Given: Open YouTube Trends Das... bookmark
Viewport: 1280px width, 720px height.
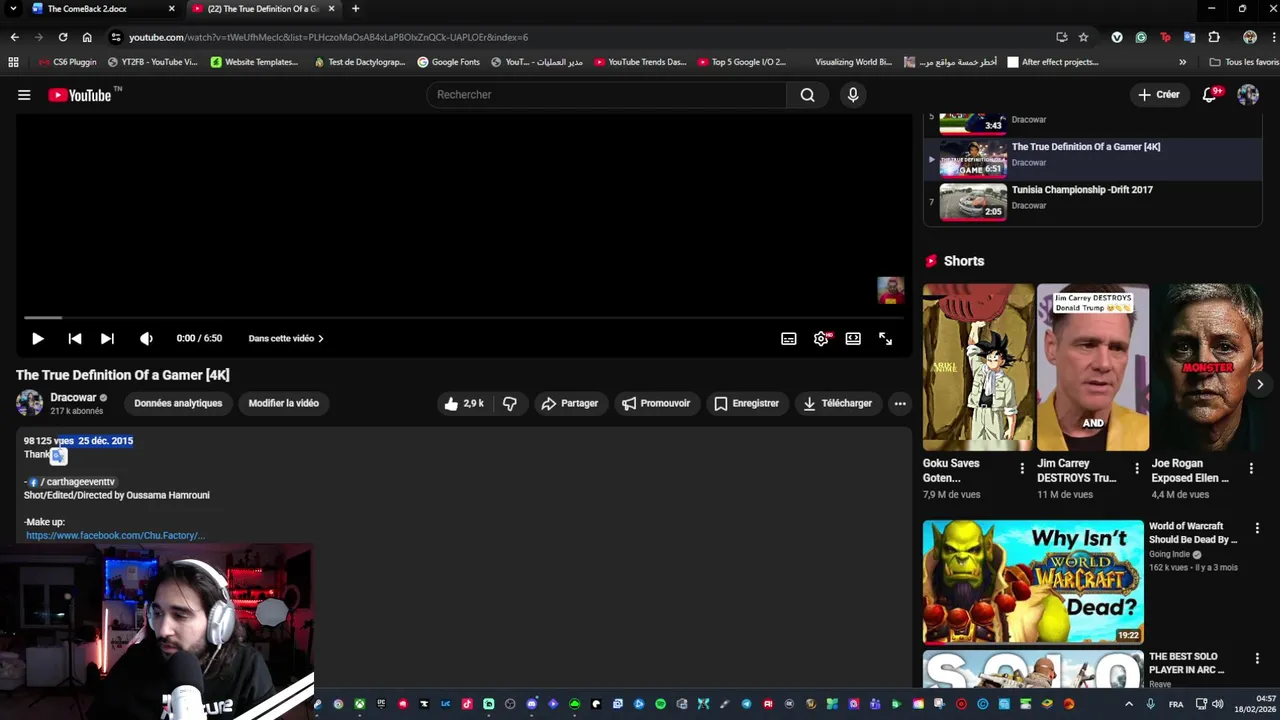Looking at the screenshot, I should pos(640,62).
